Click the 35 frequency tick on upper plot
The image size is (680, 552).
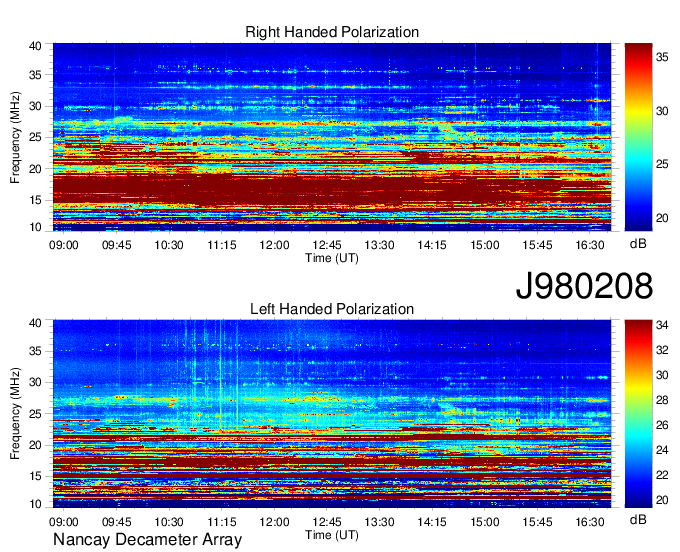tap(36, 75)
